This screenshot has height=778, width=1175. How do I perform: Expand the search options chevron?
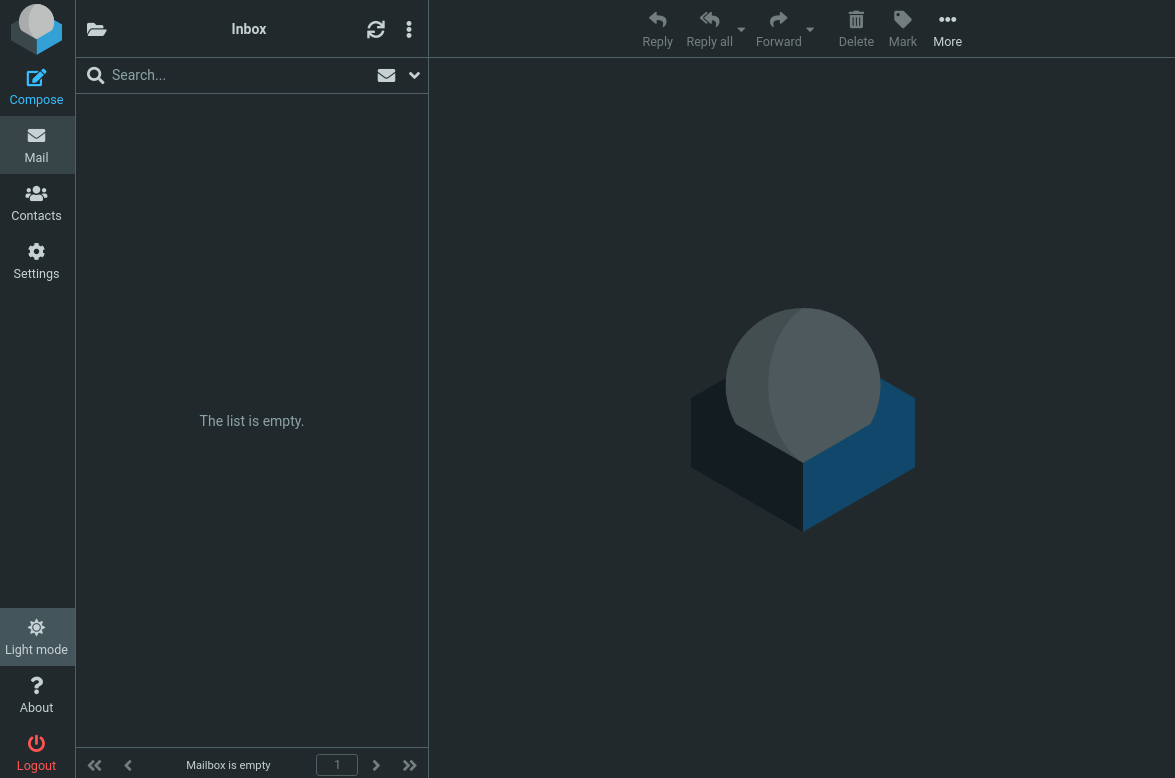(414, 75)
